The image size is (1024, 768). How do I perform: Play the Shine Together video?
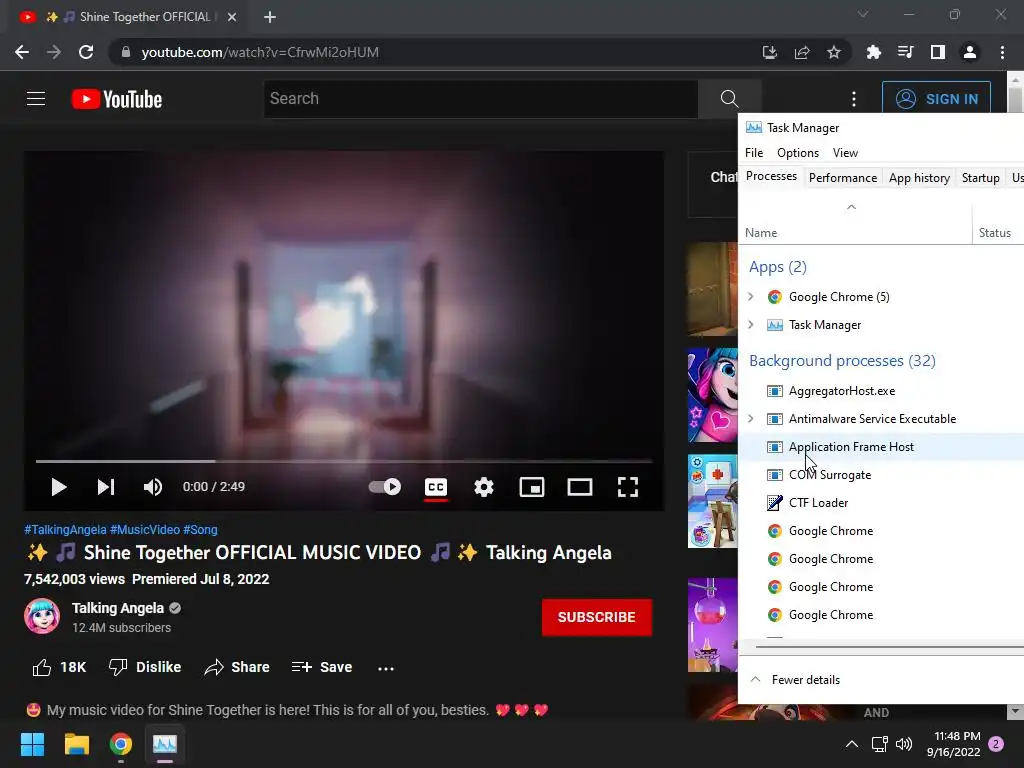(59, 487)
